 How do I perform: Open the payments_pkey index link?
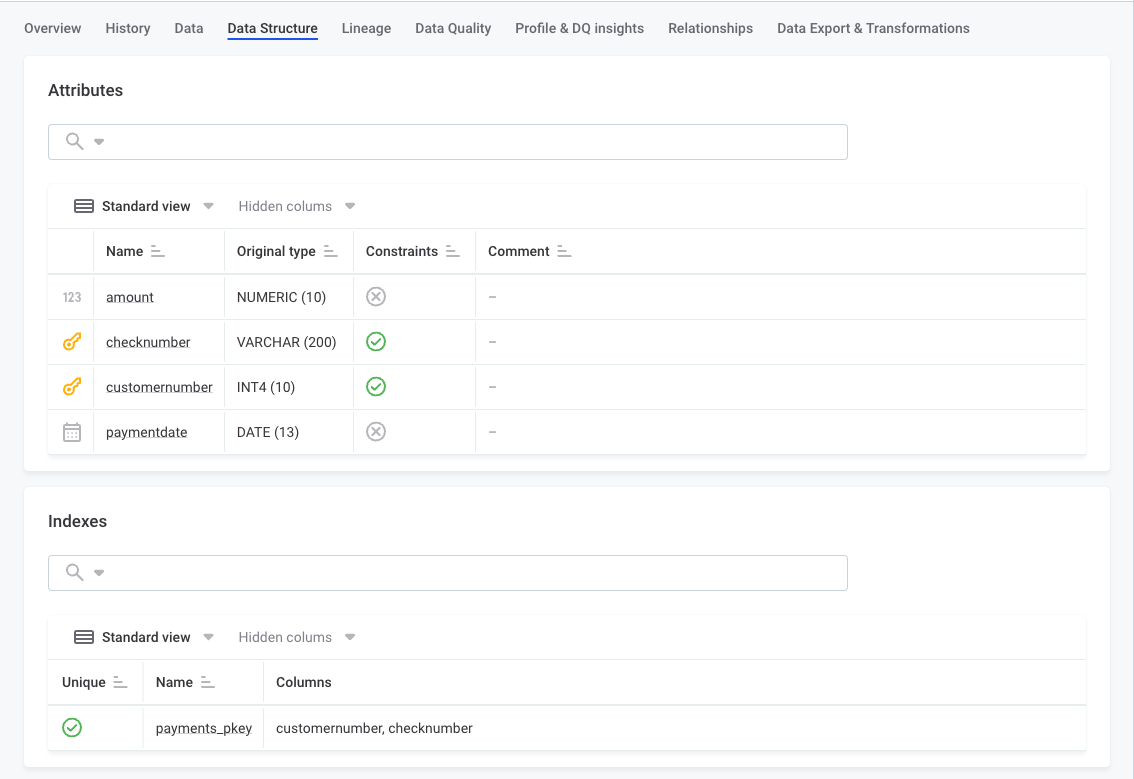point(204,728)
